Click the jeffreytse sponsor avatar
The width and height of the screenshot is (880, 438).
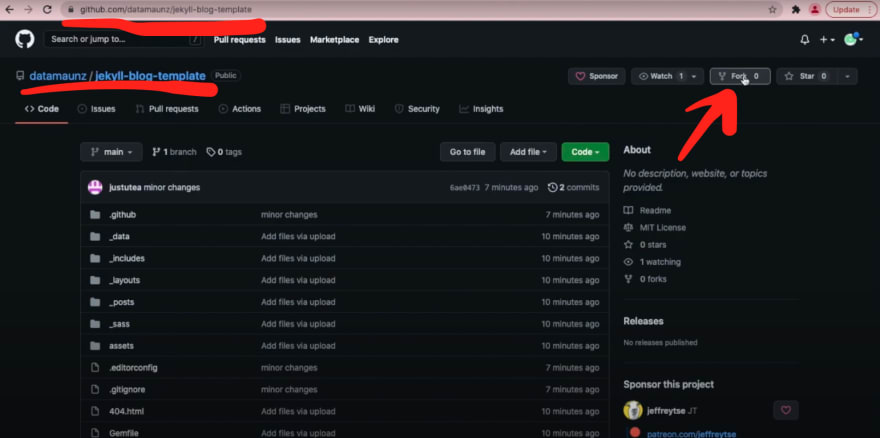[x=633, y=410]
